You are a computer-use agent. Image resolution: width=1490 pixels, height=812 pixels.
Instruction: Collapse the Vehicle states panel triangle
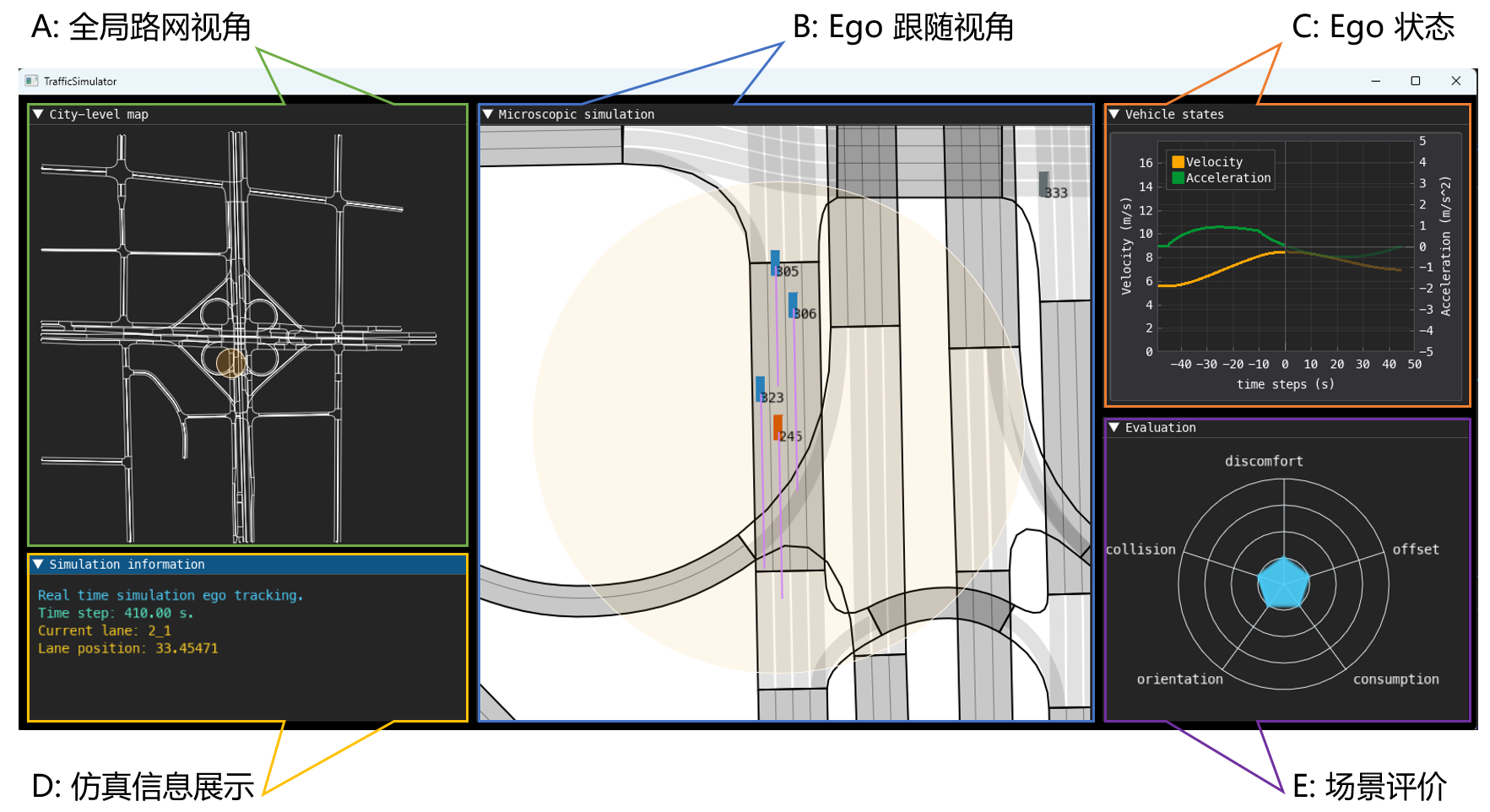[x=1114, y=114]
